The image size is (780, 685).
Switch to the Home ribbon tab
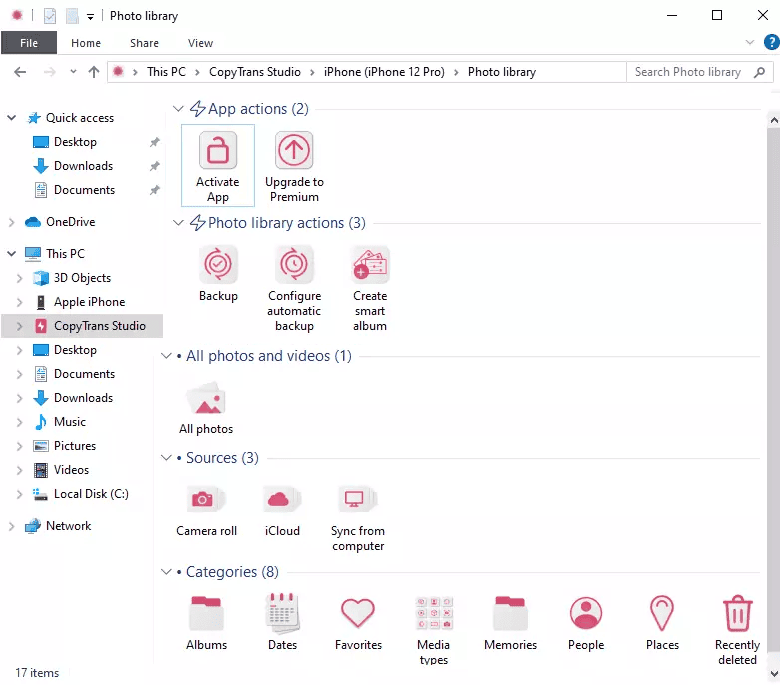click(86, 43)
